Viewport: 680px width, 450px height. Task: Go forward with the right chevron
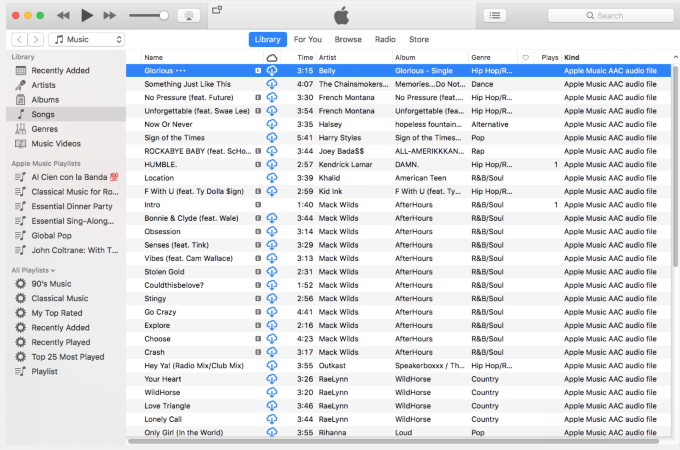click(x=36, y=39)
